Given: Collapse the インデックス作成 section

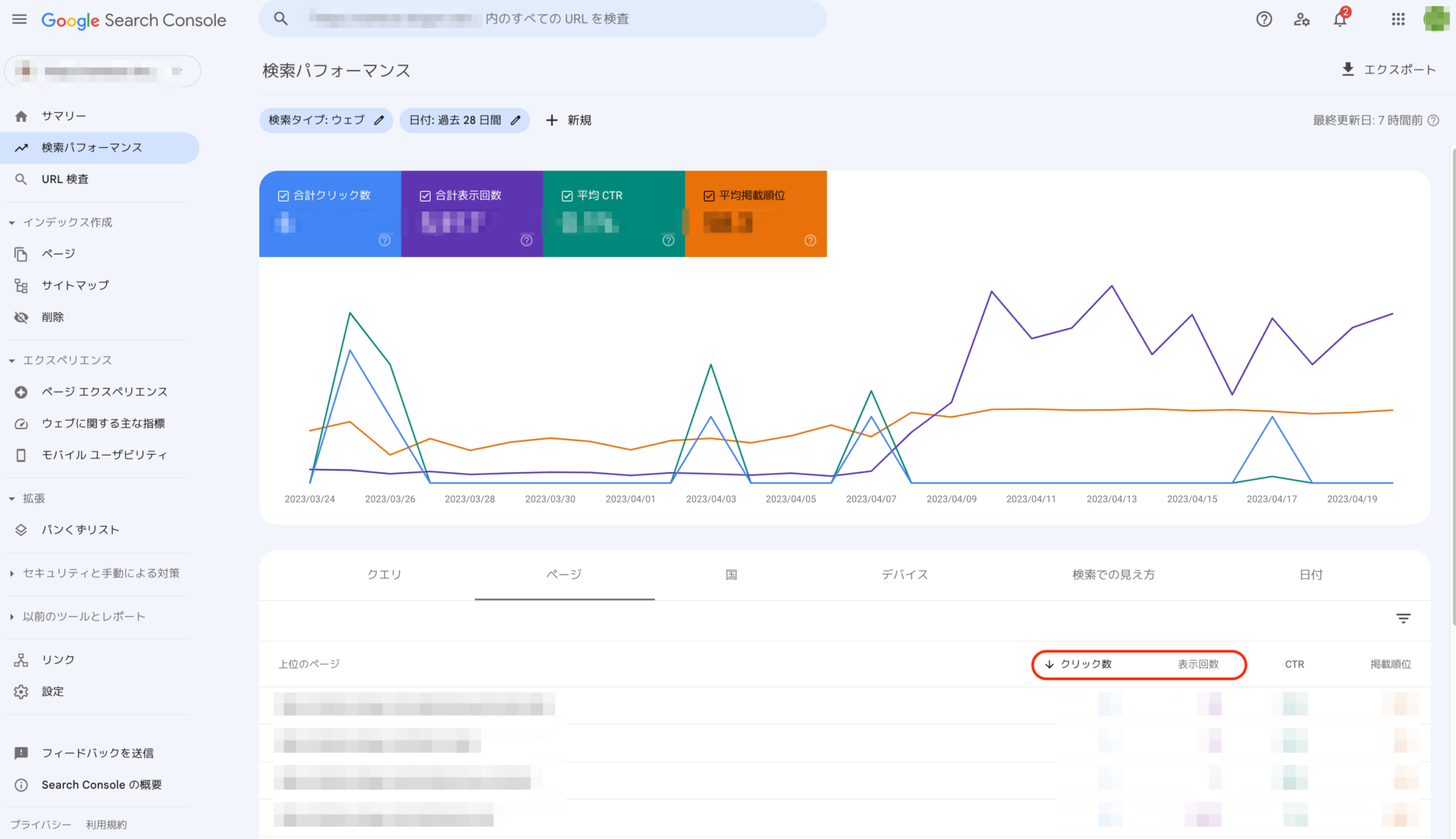Looking at the screenshot, I should (61, 222).
